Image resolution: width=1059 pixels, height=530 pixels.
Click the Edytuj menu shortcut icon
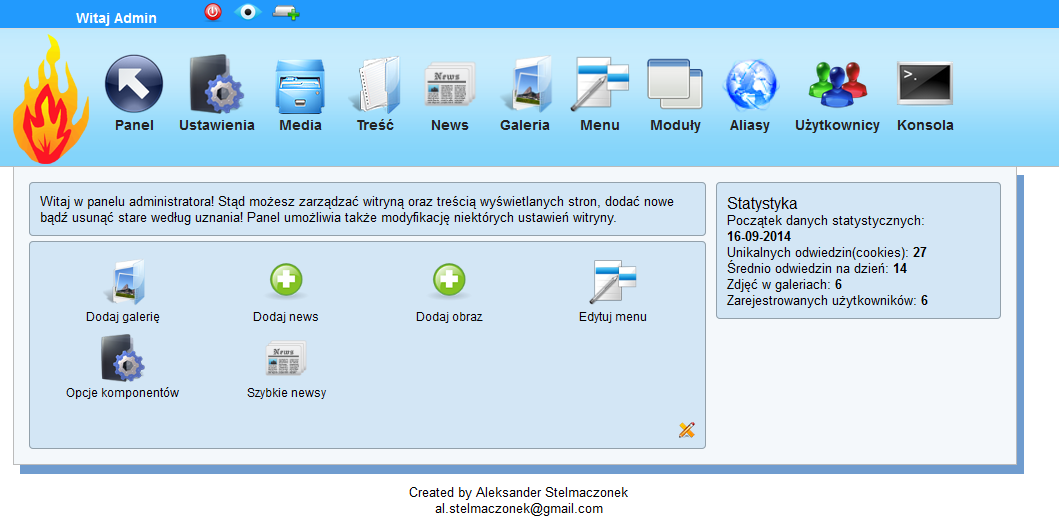tap(613, 282)
